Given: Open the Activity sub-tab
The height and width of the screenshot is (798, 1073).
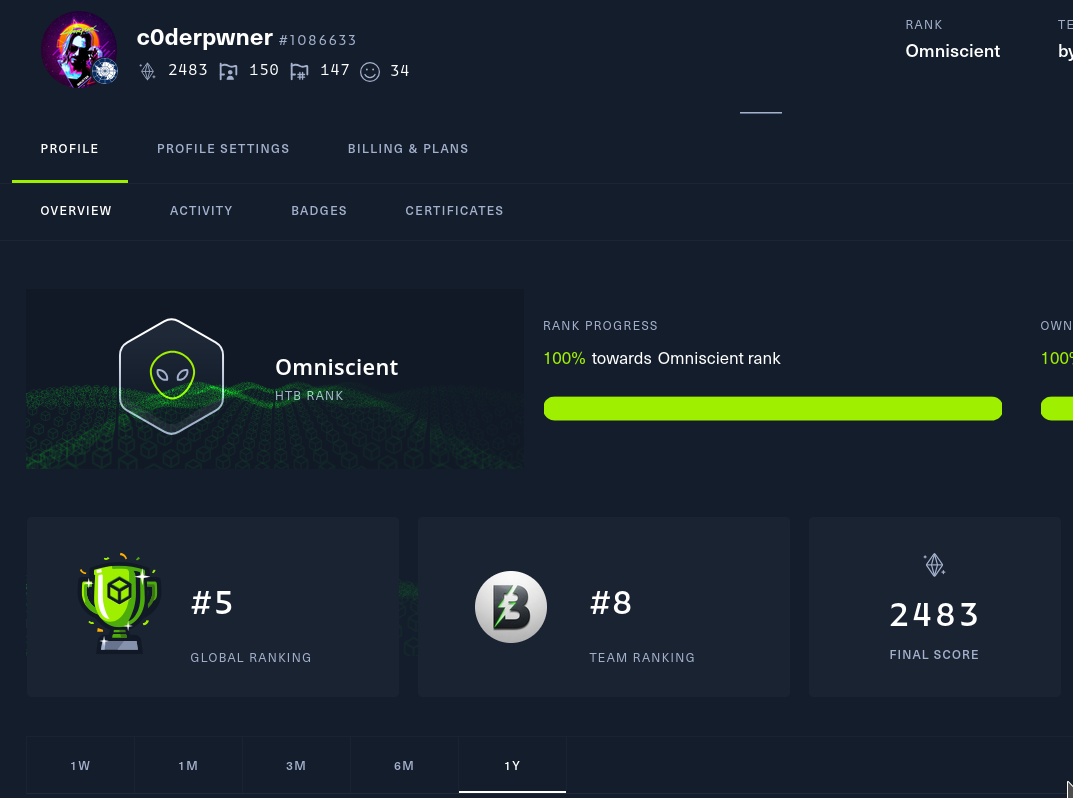Looking at the screenshot, I should point(201,211).
